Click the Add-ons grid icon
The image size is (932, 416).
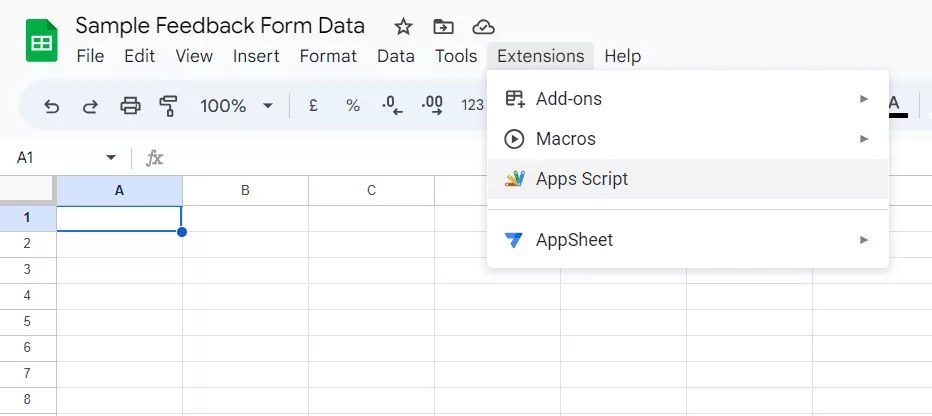coord(515,99)
